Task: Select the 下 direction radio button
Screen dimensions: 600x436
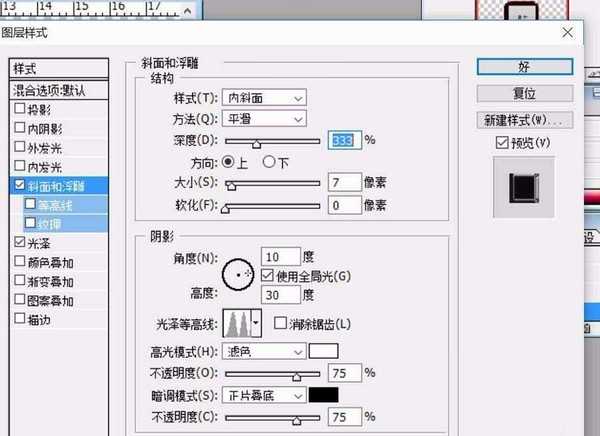Action: point(268,161)
